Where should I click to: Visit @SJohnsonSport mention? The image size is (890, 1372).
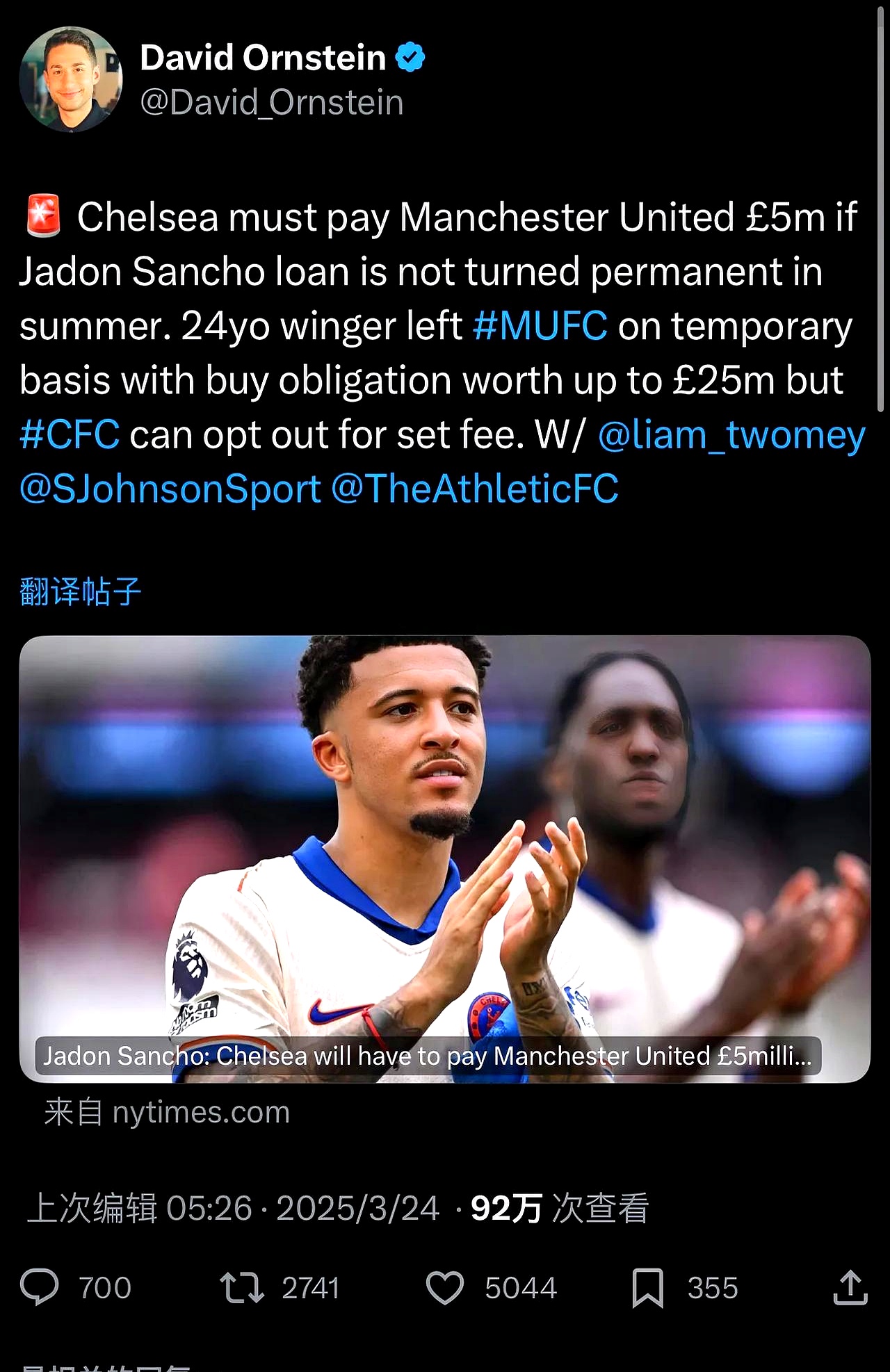point(170,489)
